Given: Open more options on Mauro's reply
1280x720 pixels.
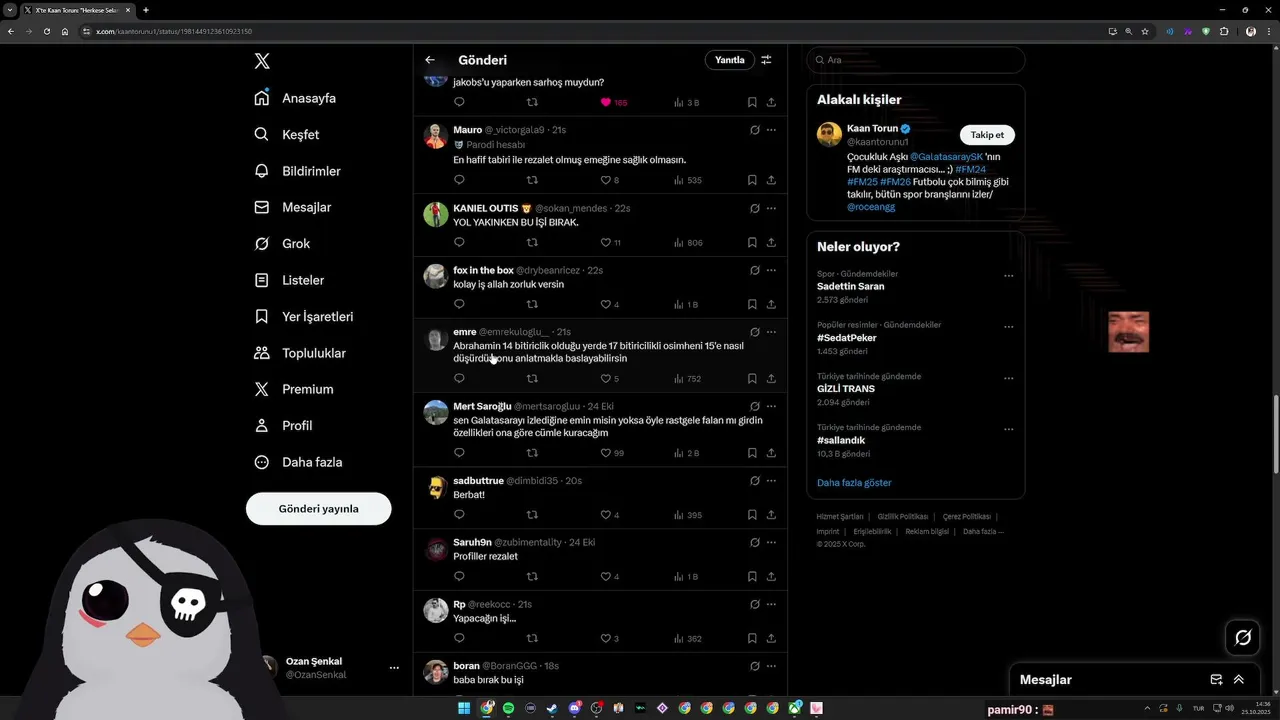Looking at the screenshot, I should 771,130.
